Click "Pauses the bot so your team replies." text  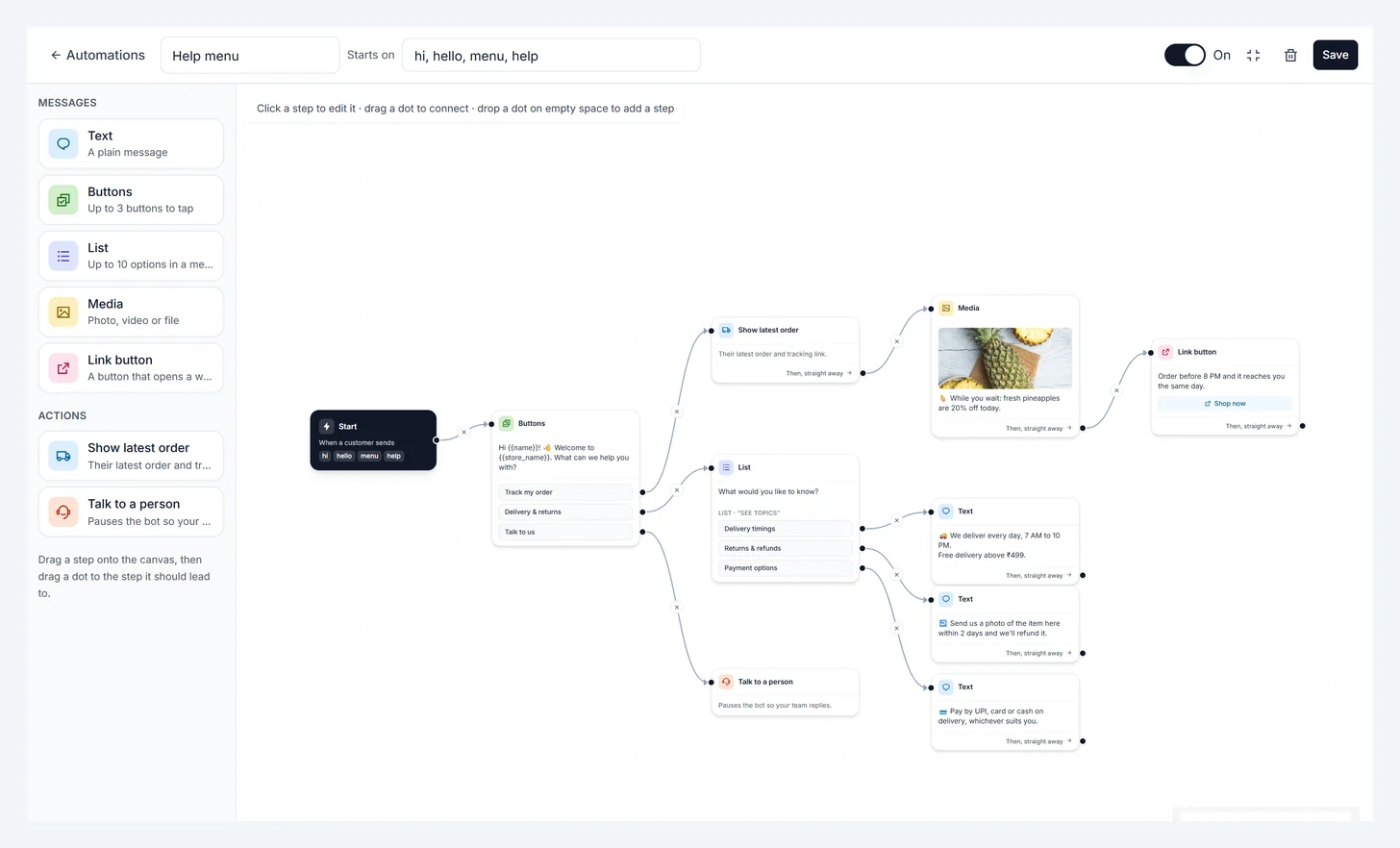coord(775,706)
